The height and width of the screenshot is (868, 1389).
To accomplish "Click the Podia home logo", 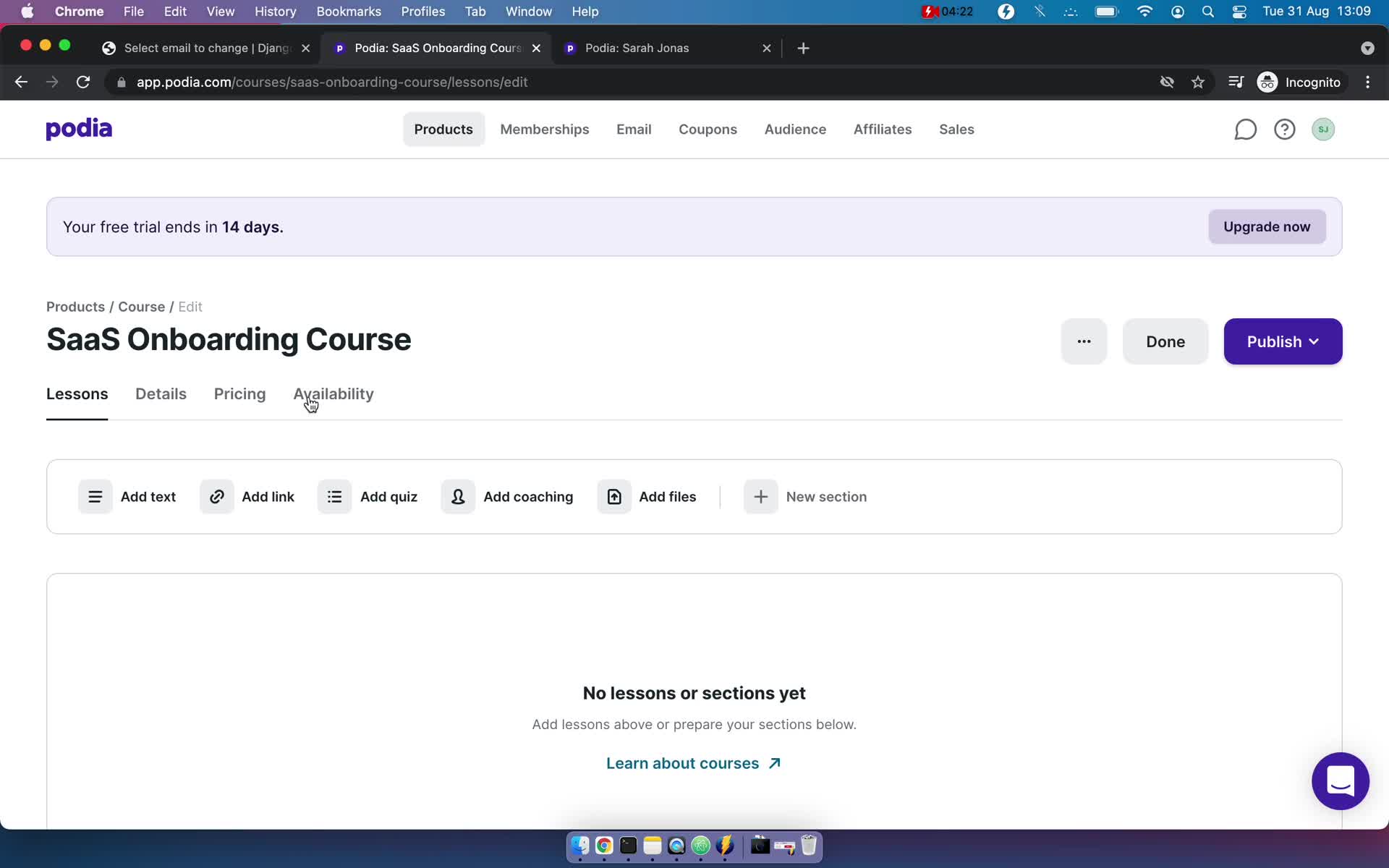I will (x=79, y=128).
